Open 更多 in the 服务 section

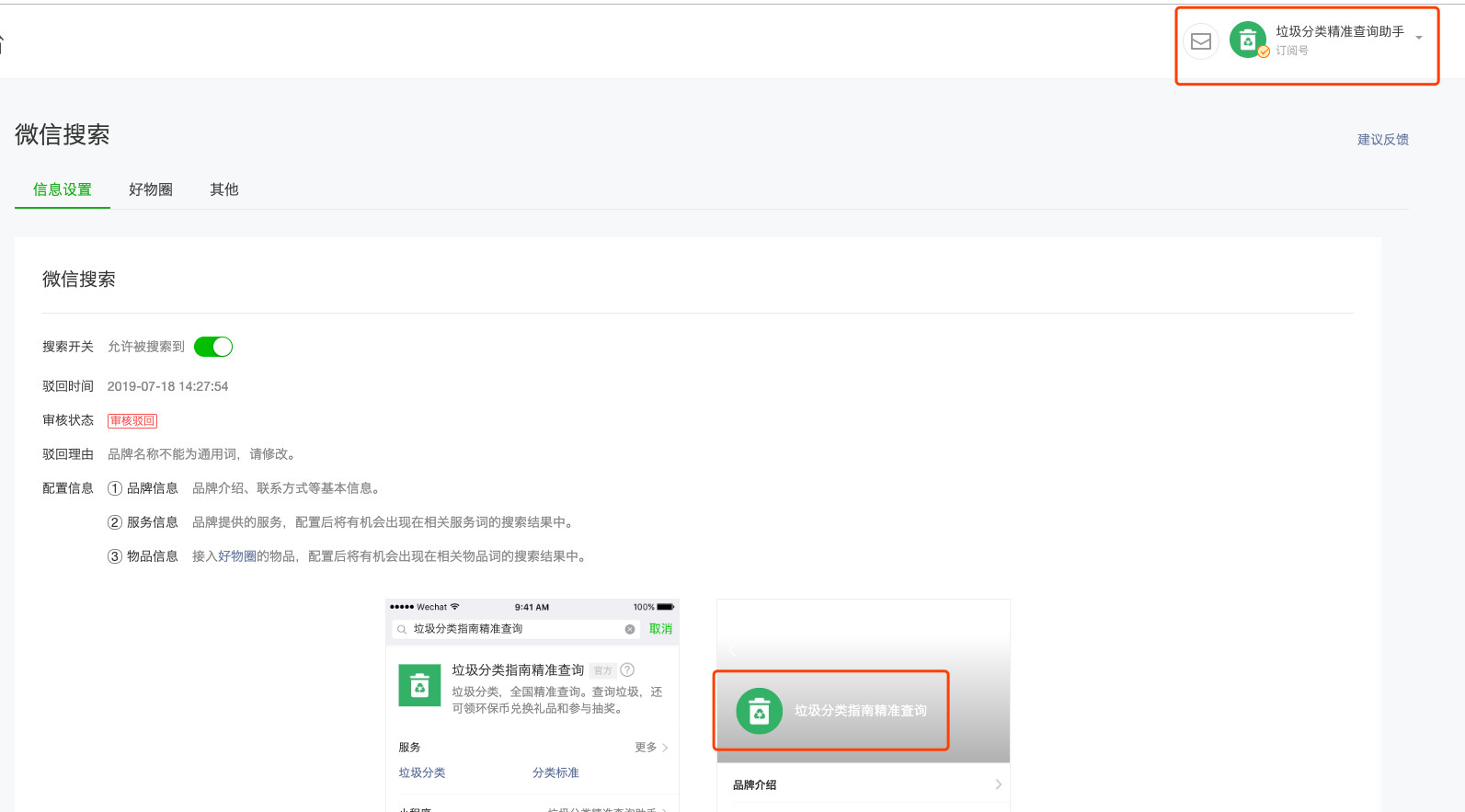tap(651, 748)
